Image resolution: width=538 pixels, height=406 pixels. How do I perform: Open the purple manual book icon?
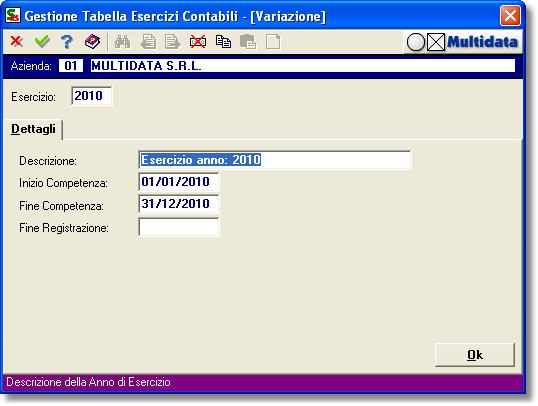coord(92,42)
